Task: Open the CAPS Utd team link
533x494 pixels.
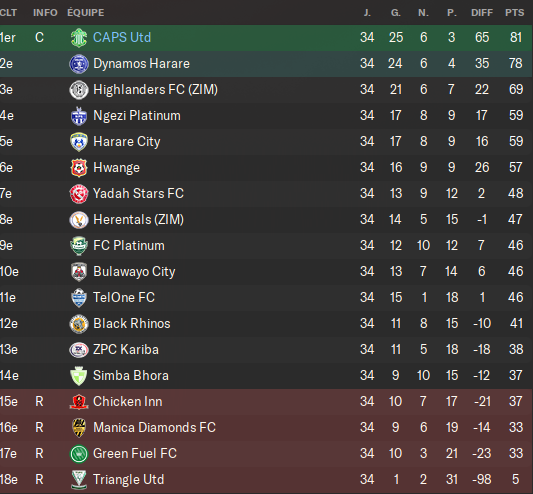Action: tap(122, 37)
